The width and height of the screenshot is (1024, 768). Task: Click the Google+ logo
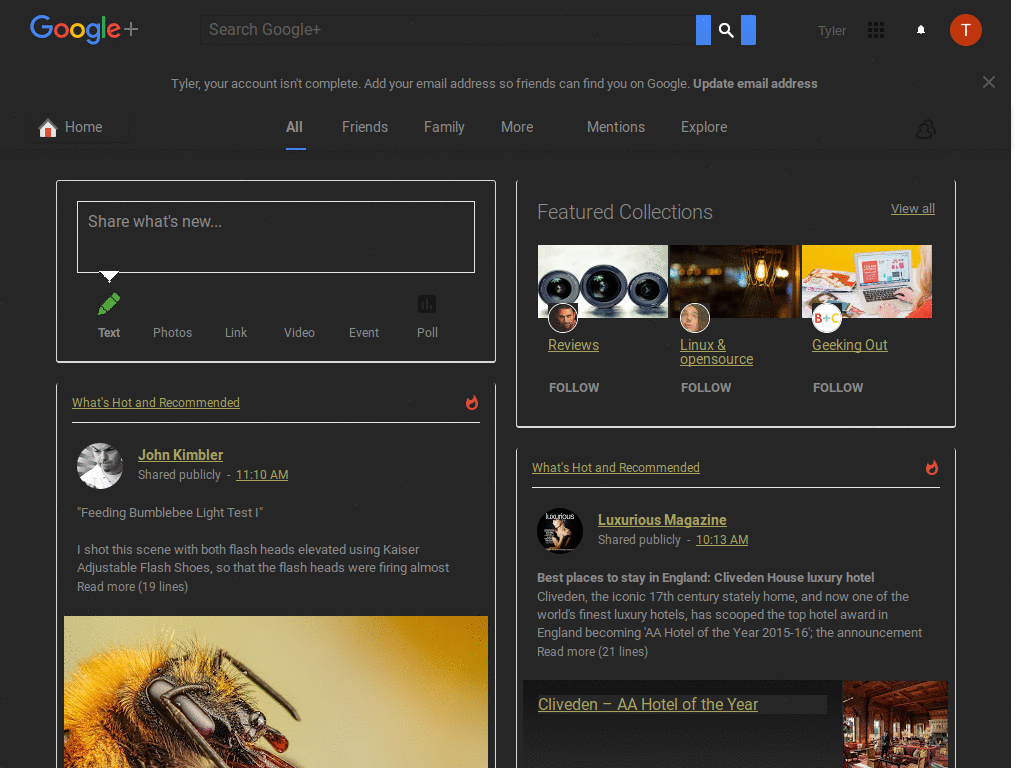[x=84, y=29]
